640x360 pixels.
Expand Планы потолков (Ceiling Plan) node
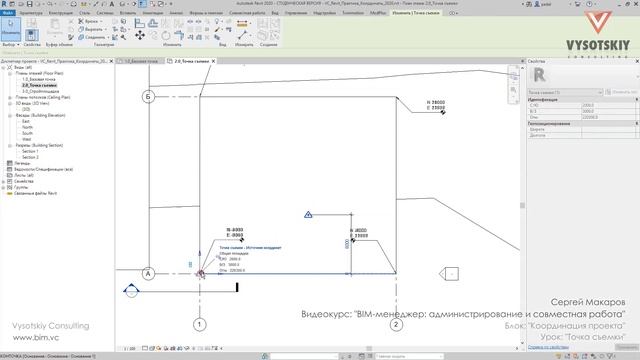10,98
